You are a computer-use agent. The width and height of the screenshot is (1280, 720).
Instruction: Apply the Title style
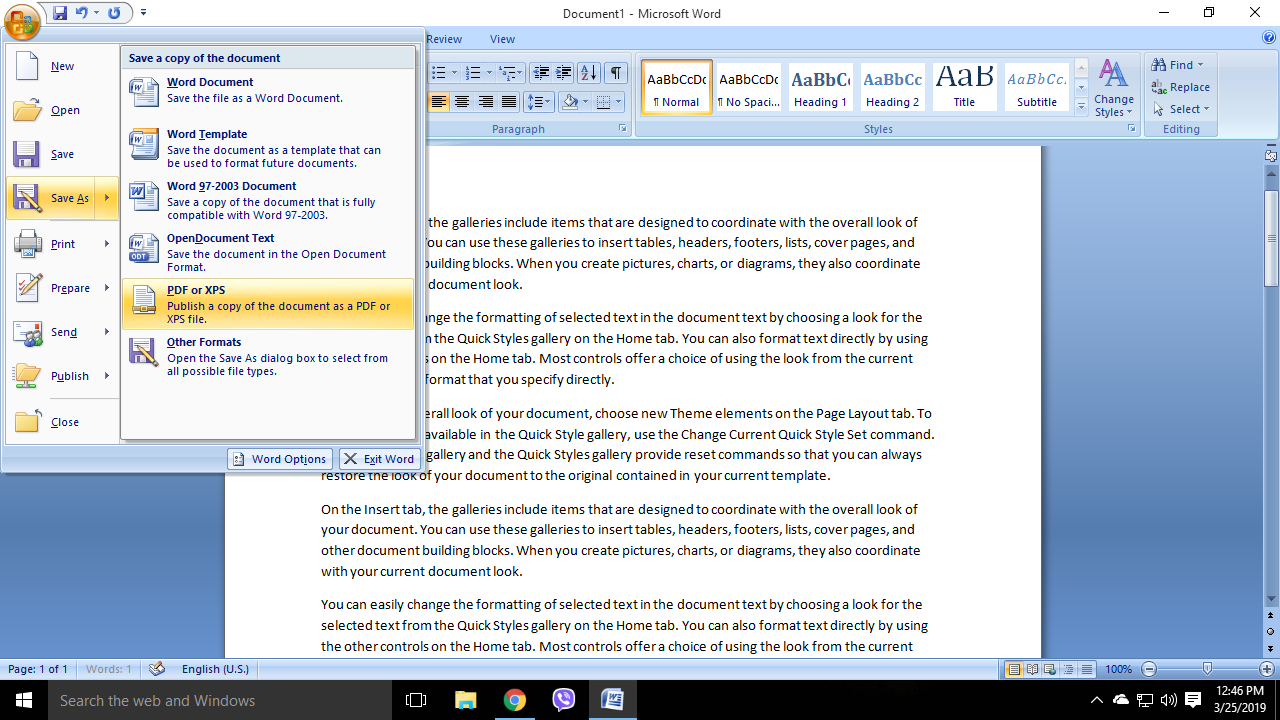pyautogui.click(x=965, y=88)
